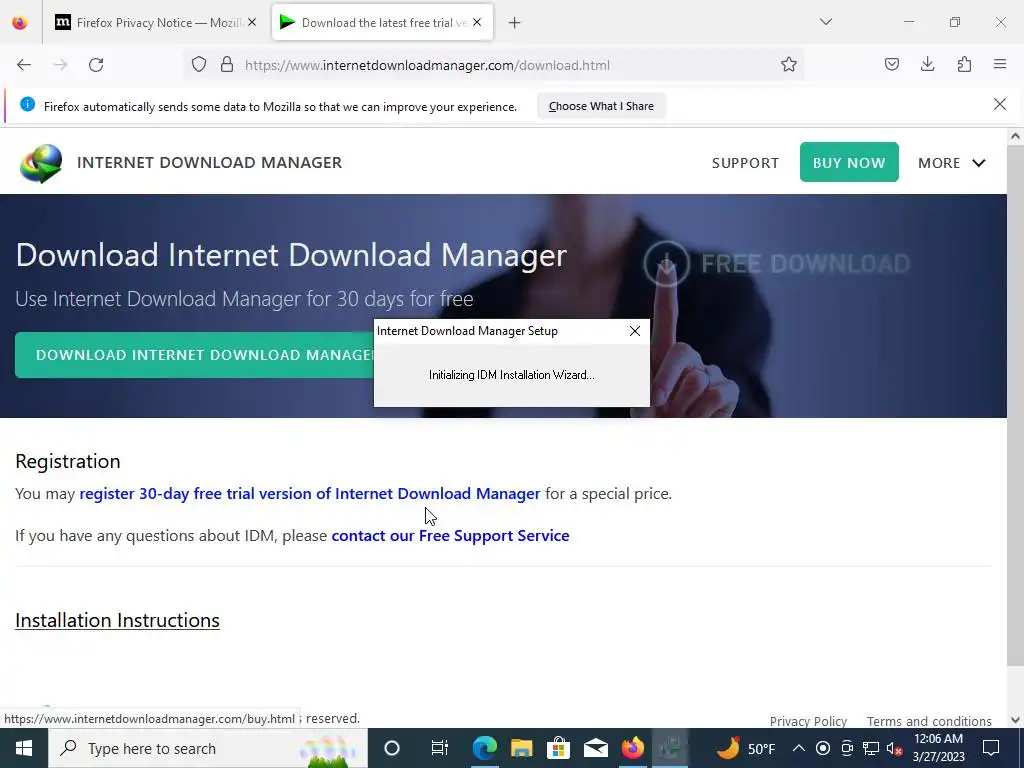Click scrollbar down arrow
This screenshot has height=768, width=1024.
click(x=1015, y=720)
